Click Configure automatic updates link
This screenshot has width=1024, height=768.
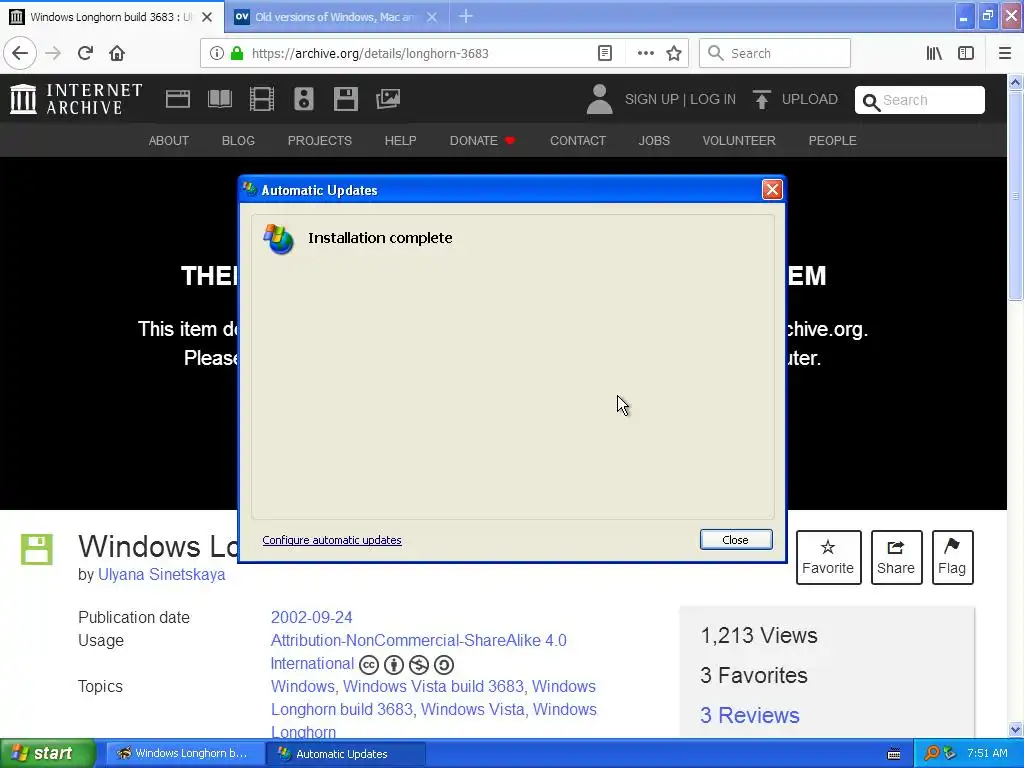[x=332, y=540]
